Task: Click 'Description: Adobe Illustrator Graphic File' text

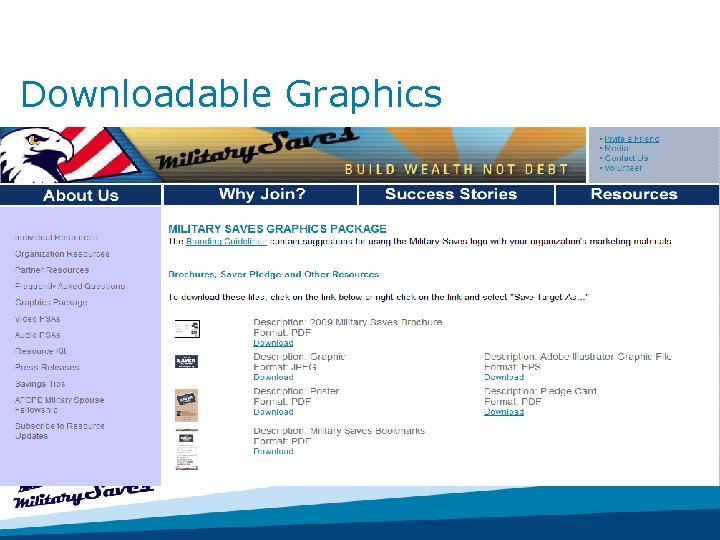Action: 578,356
